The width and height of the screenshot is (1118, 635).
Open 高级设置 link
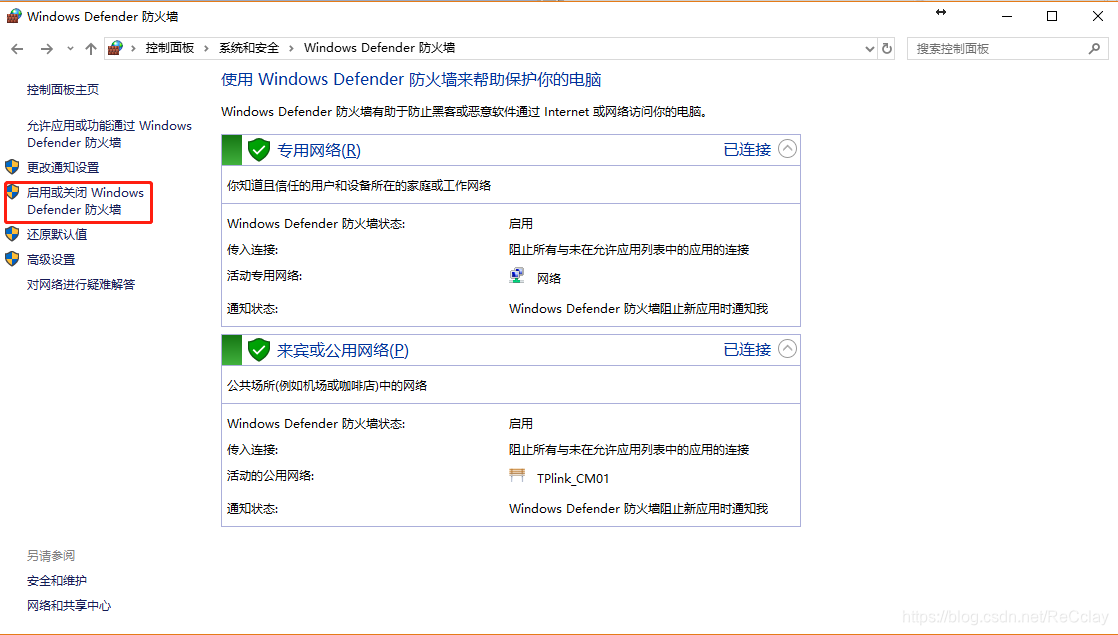(x=51, y=259)
